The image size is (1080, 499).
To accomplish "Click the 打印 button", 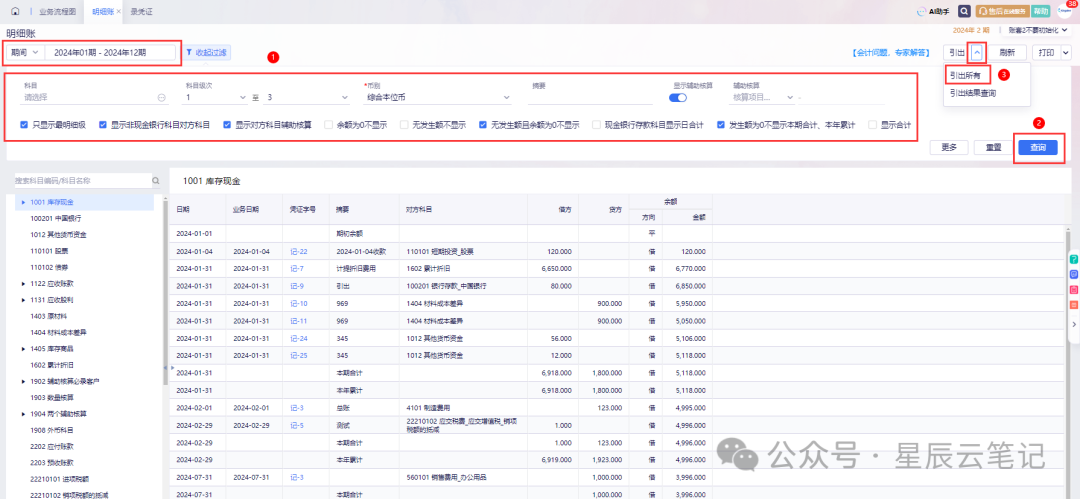I will click(x=1046, y=52).
